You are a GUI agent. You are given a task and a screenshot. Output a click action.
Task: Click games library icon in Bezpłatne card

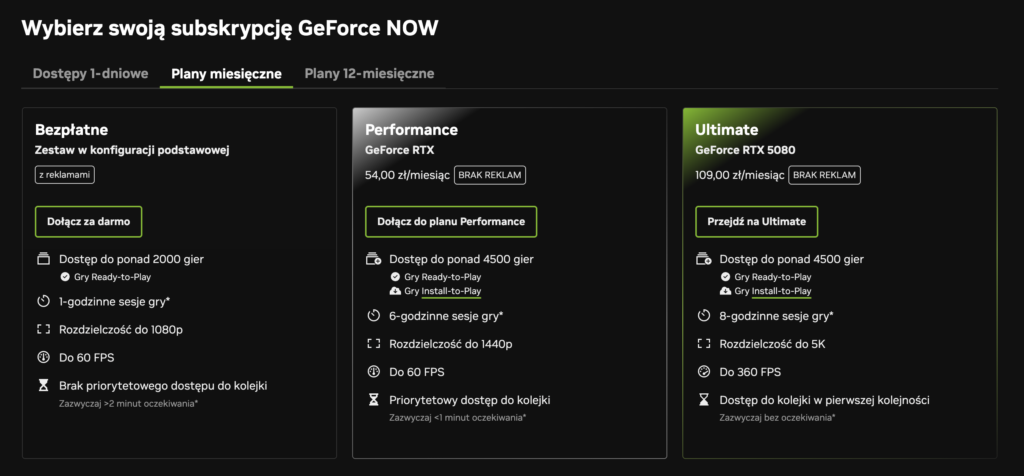tap(44, 259)
